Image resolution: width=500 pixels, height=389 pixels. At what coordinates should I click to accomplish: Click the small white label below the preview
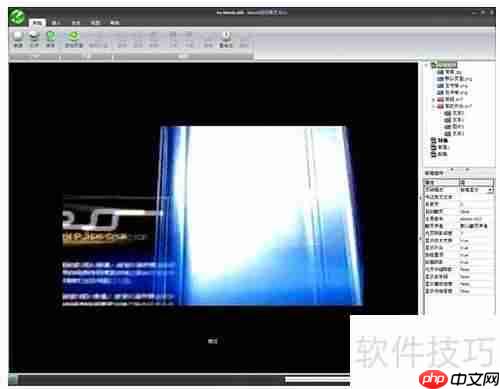coord(213,341)
